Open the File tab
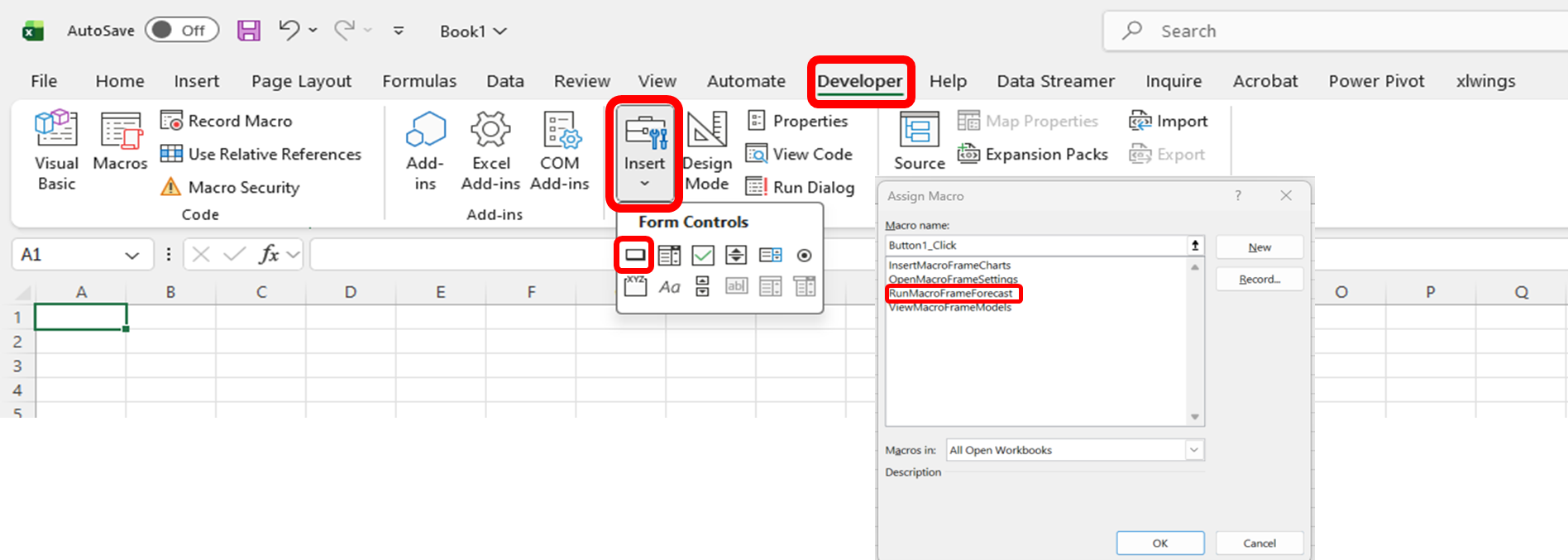 (x=44, y=81)
